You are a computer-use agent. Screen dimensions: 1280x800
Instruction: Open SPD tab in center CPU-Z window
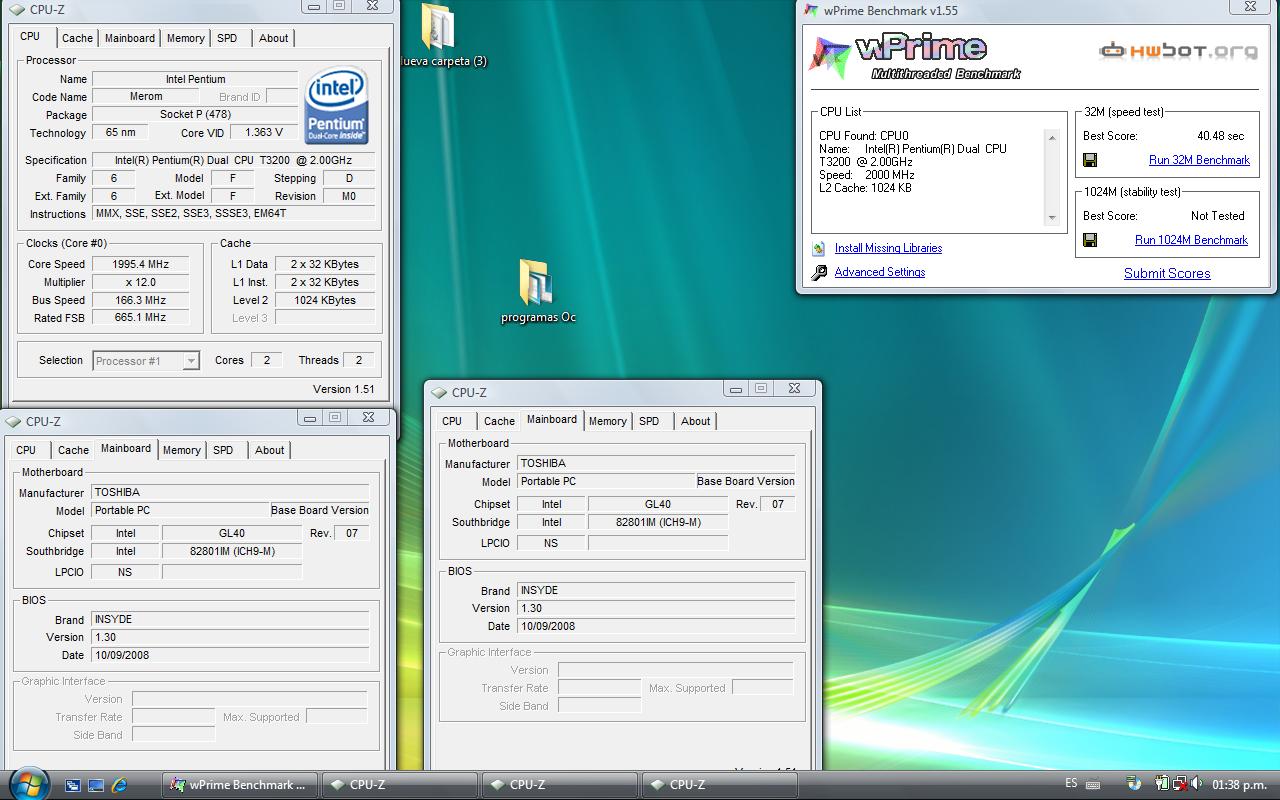coord(649,421)
